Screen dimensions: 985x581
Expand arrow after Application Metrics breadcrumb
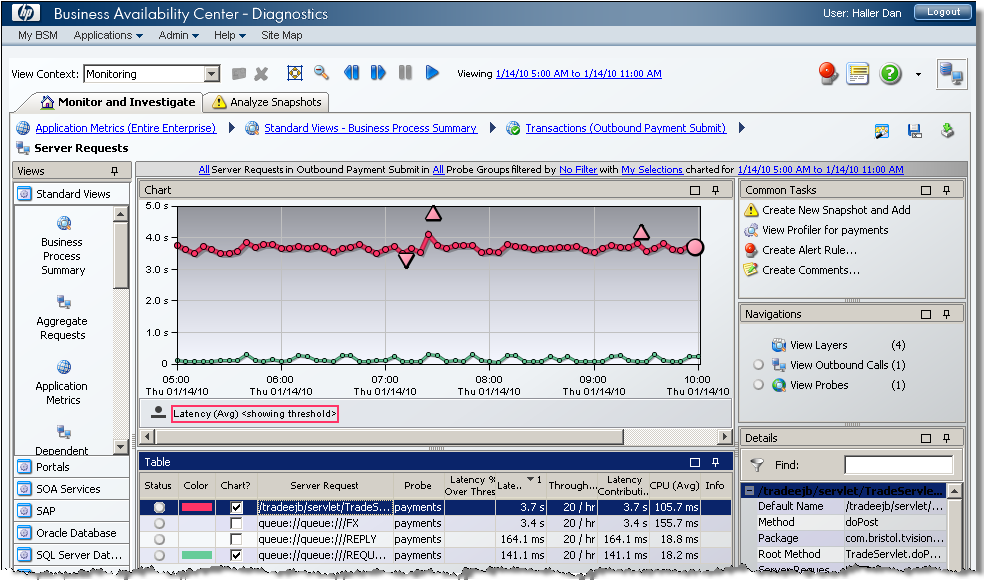232,128
